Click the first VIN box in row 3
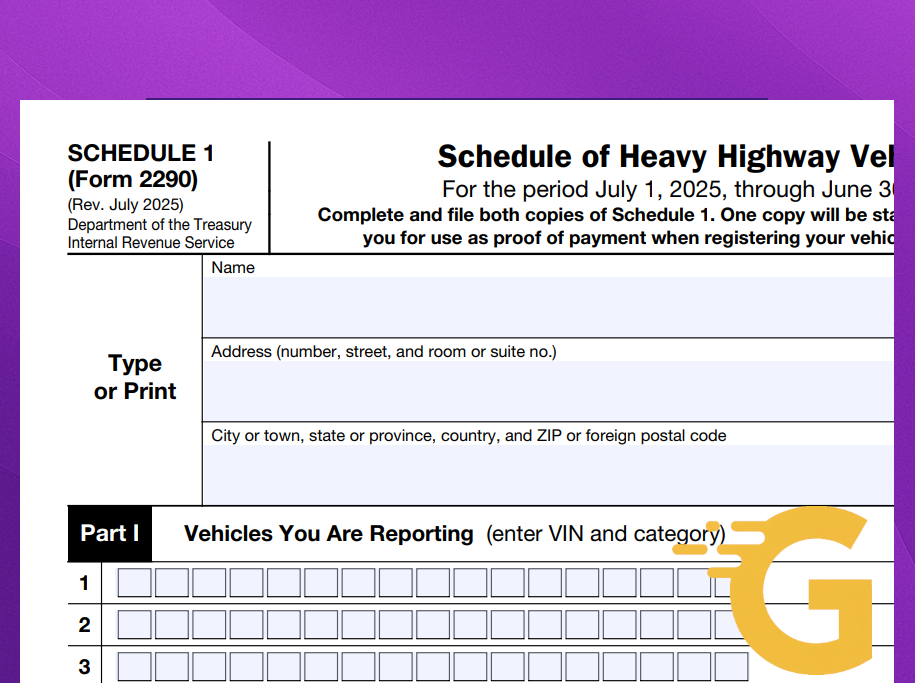 click(x=134, y=667)
